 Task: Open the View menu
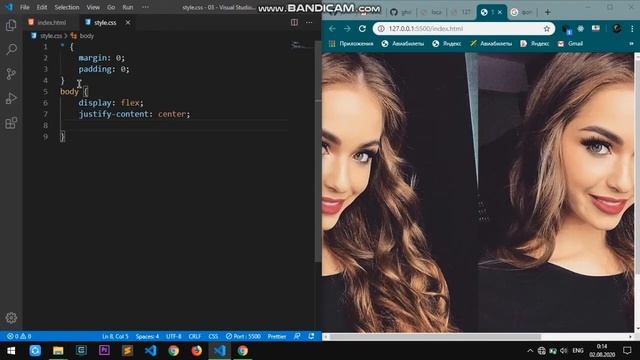click(93, 7)
